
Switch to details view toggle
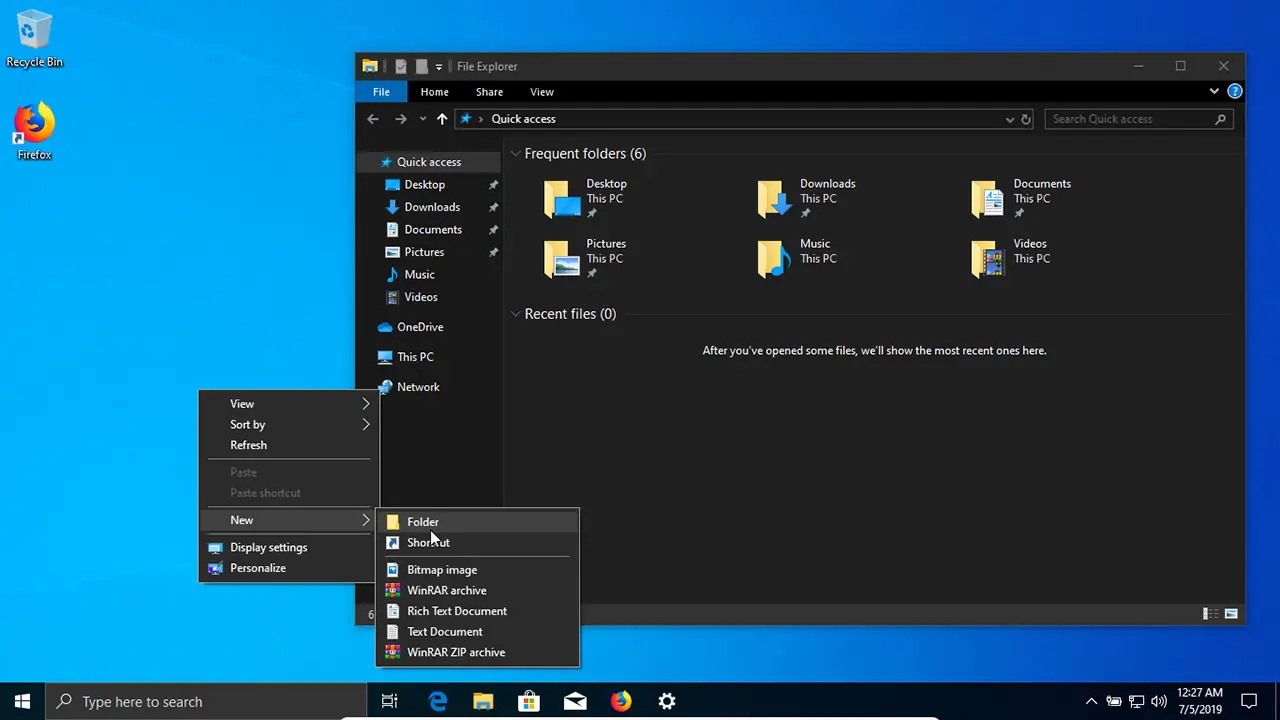coord(1210,614)
